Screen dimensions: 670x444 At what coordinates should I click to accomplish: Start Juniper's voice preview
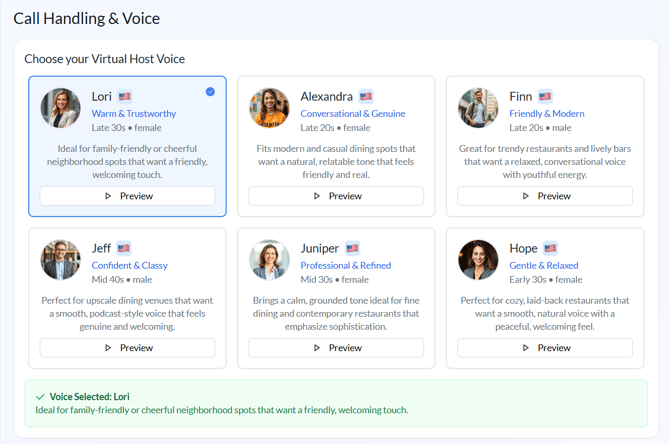(336, 348)
